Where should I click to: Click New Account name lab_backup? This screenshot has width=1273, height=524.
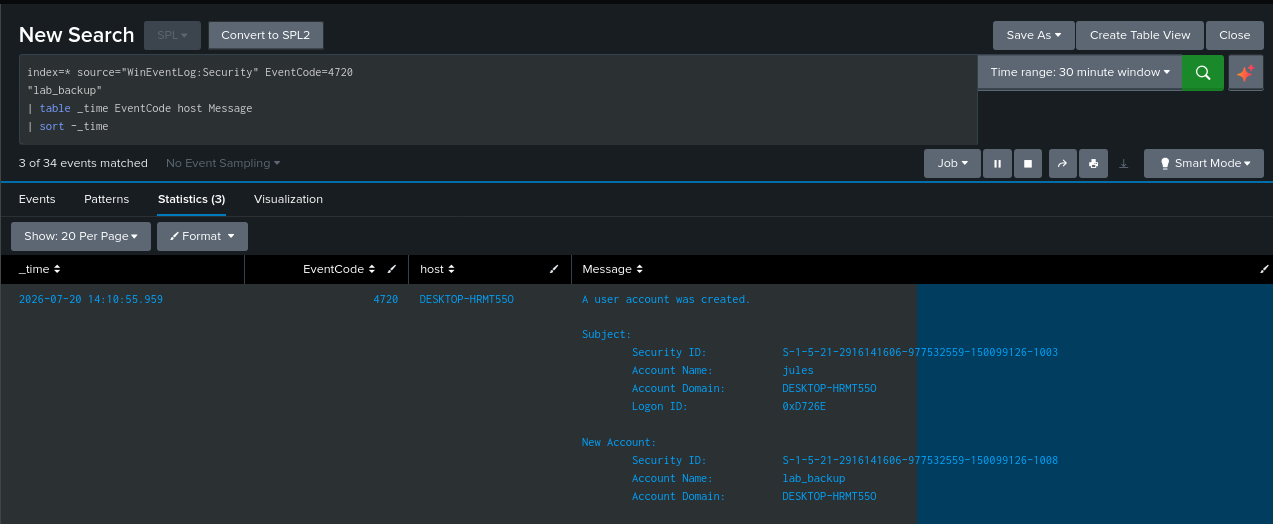(813, 478)
